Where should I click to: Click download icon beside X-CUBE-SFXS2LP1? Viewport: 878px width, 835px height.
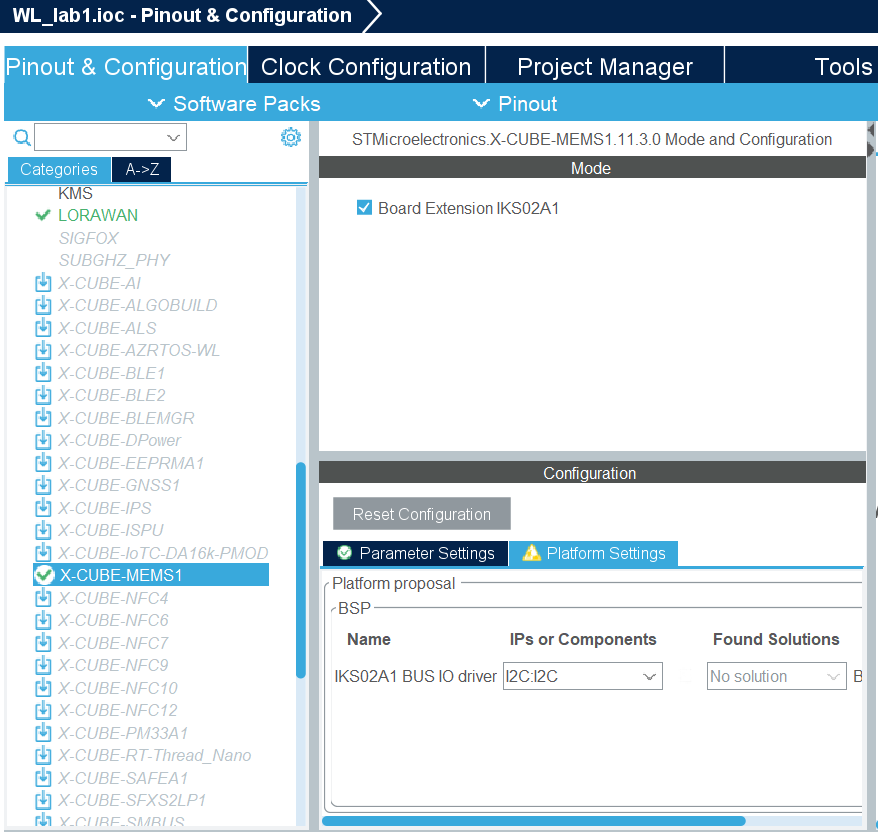click(x=43, y=800)
